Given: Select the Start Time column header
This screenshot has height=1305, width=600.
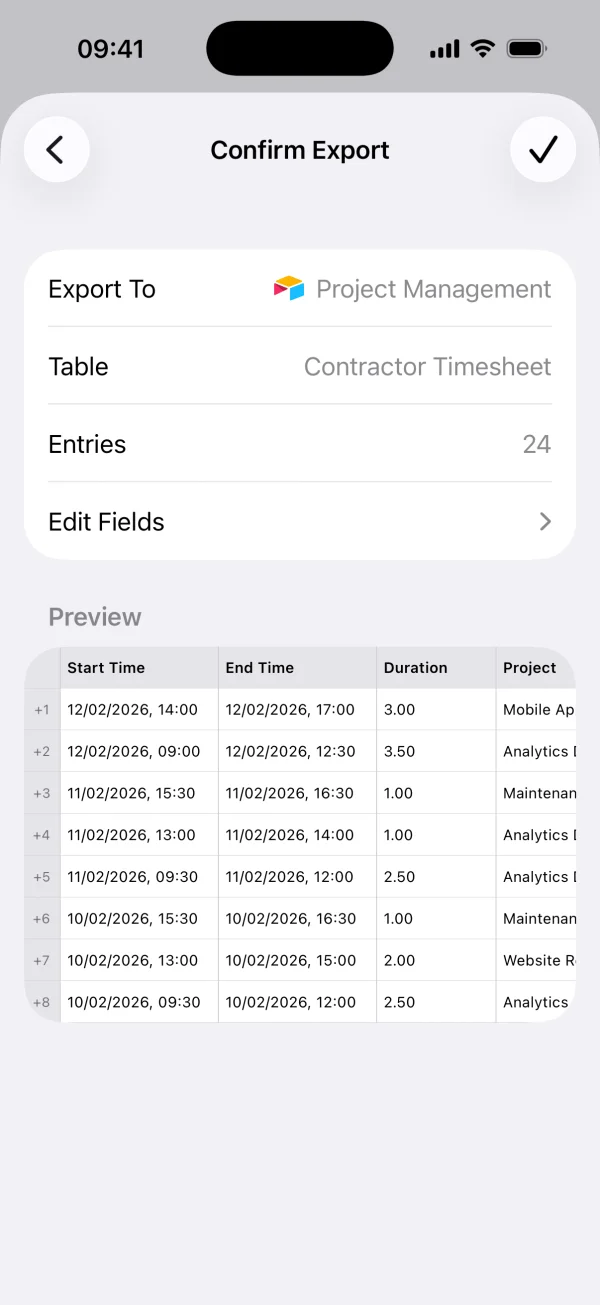Looking at the screenshot, I should (105, 667).
